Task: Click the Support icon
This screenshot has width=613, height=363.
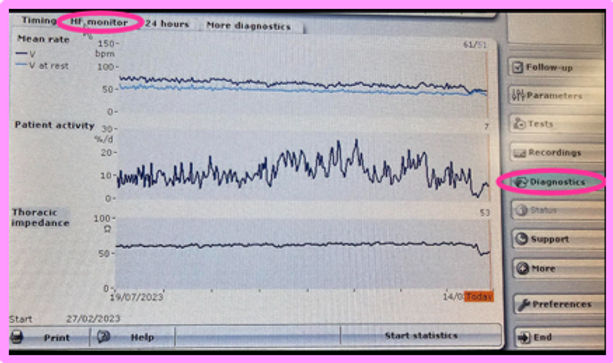Action: pos(522,239)
